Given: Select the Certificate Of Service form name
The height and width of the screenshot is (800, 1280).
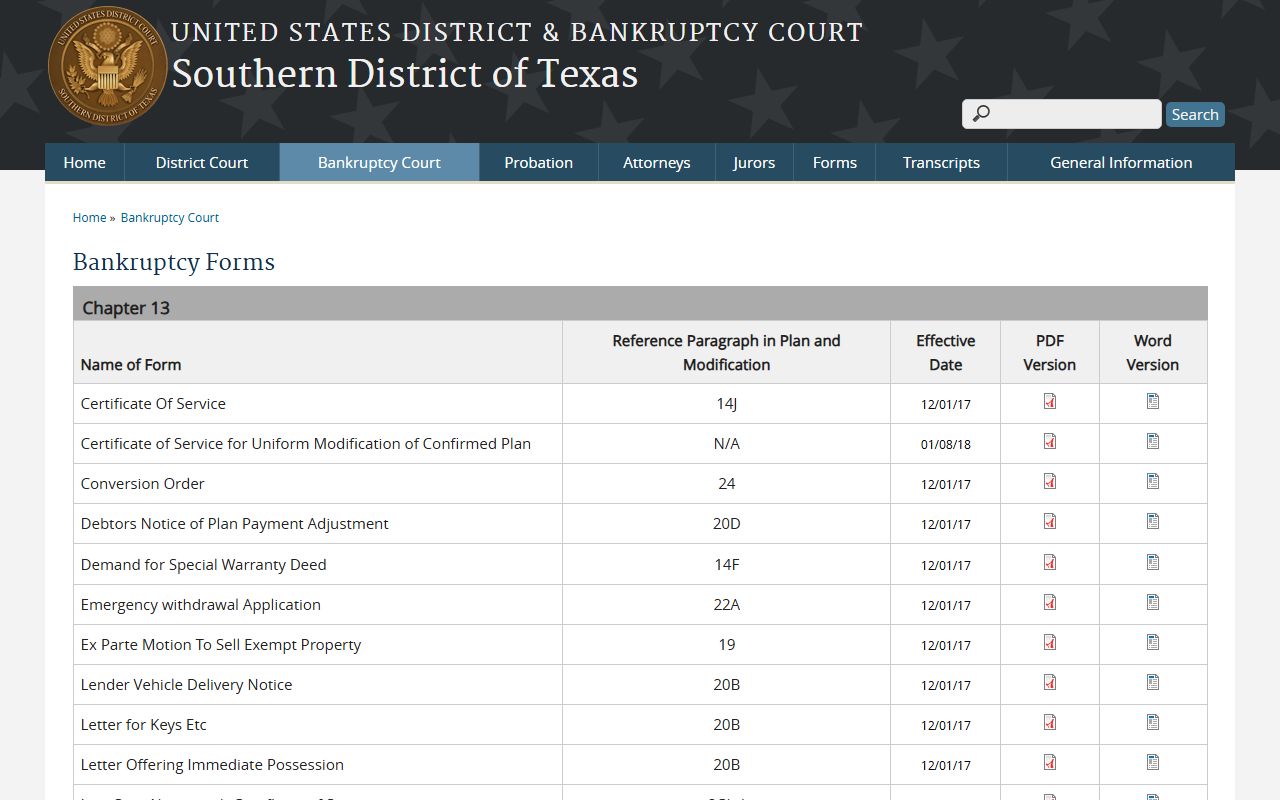Looking at the screenshot, I should coord(153,403).
